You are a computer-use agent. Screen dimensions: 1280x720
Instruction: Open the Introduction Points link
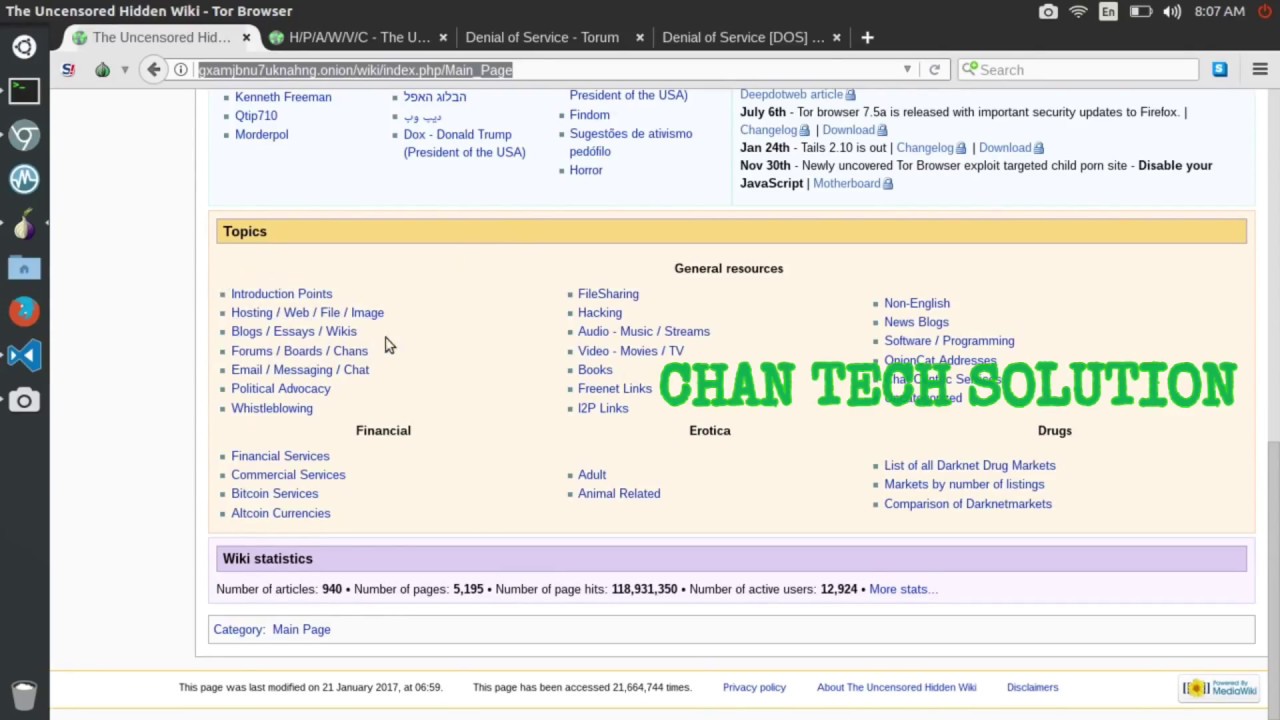click(281, 294)
